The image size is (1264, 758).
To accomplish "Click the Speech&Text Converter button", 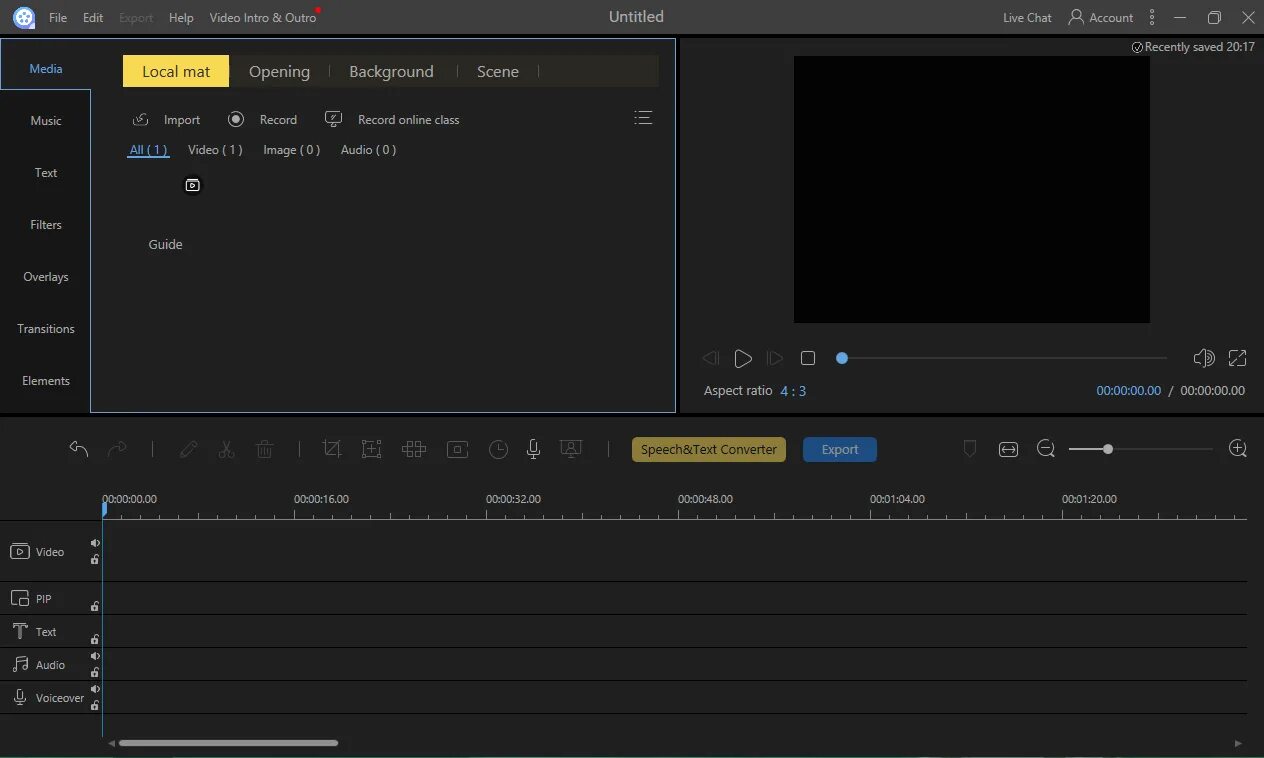I will [x=709, y=450].
